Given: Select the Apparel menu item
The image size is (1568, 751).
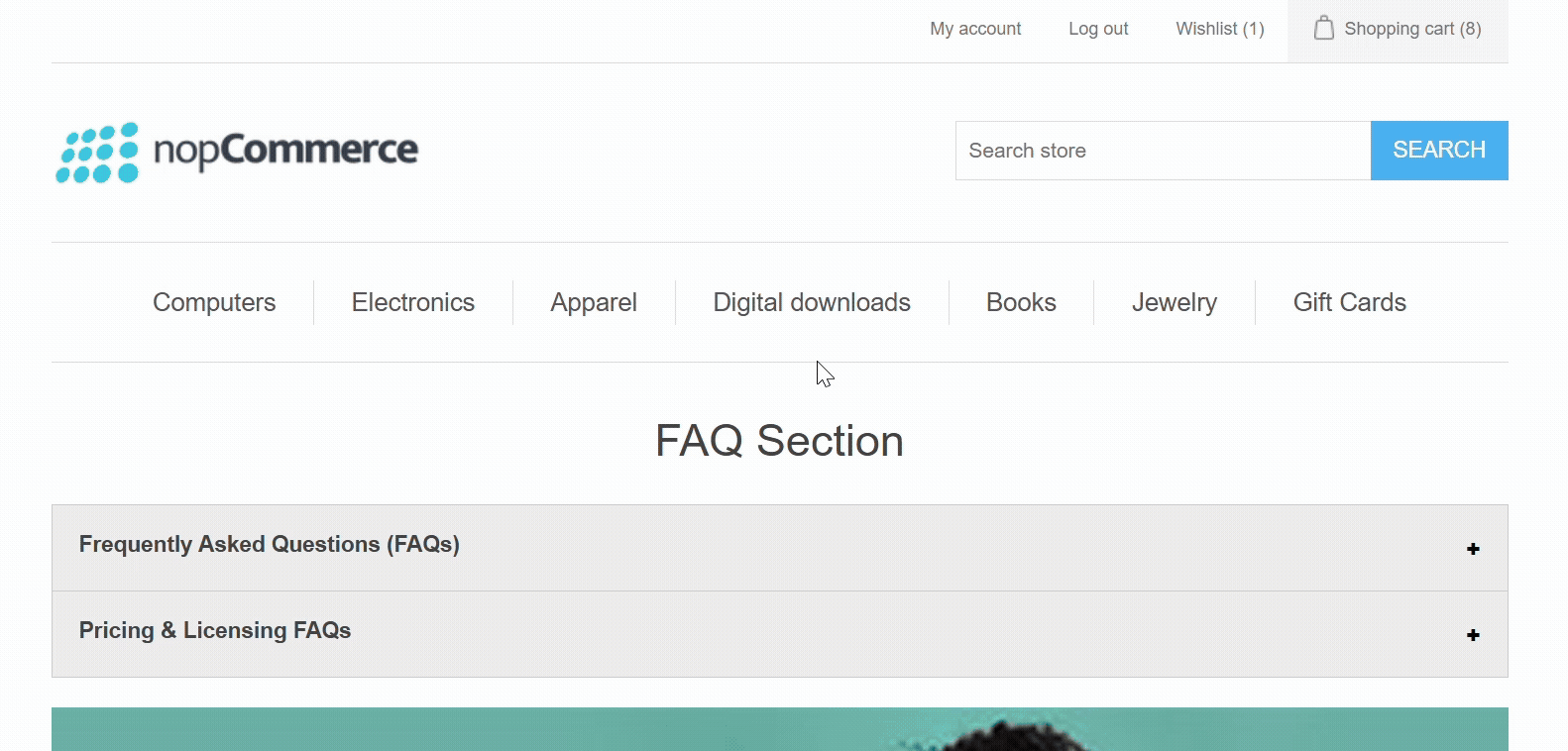Looking at the screenshot, I should [594, 302].
